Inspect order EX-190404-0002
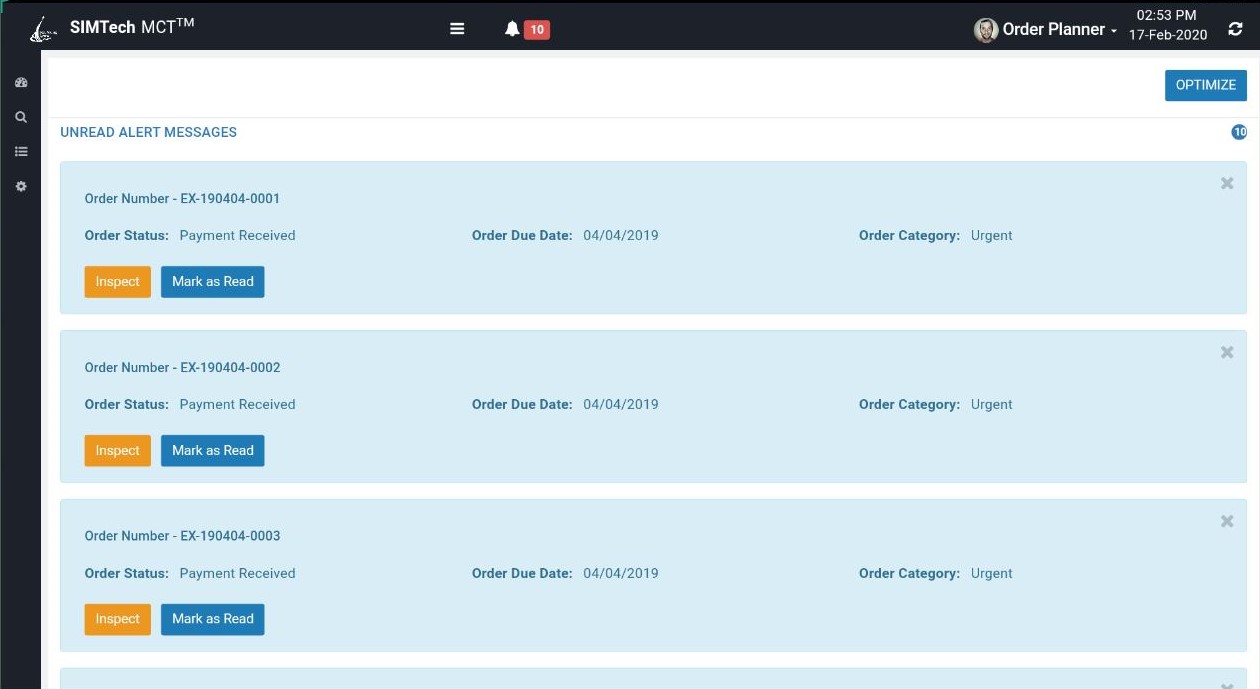Image resolution: width=1260 pixels, height=689 pixels. [118, 451]
